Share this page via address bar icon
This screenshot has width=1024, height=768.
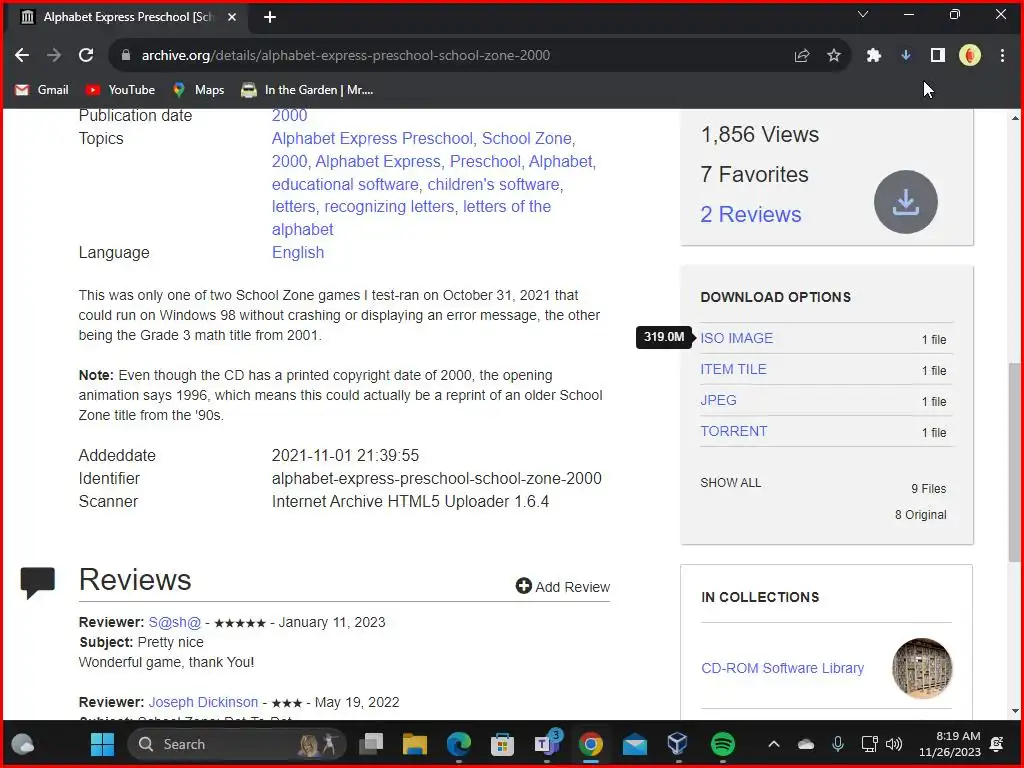pos(802,56)
